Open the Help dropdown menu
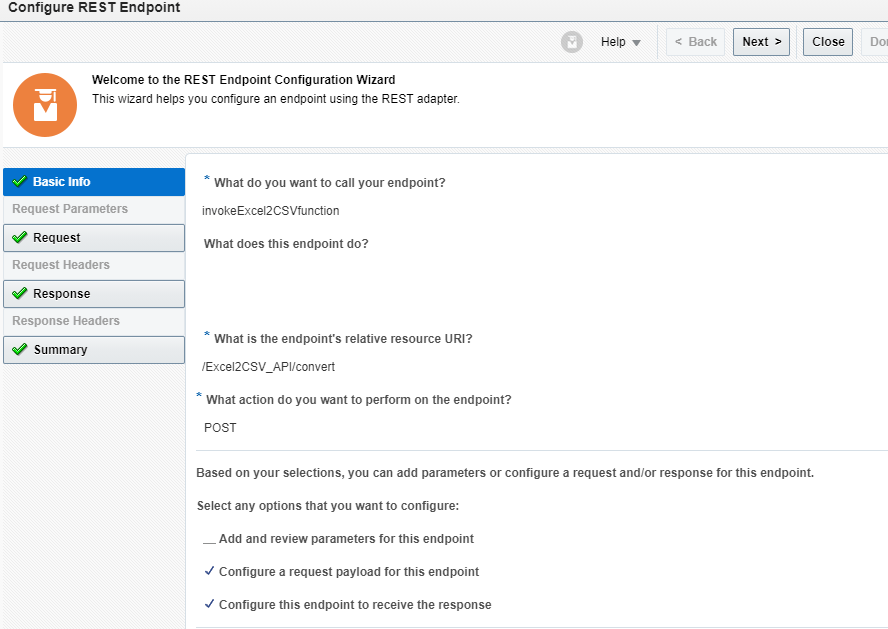The height and width of the screenshot is (629, 888). coord(613,42)
